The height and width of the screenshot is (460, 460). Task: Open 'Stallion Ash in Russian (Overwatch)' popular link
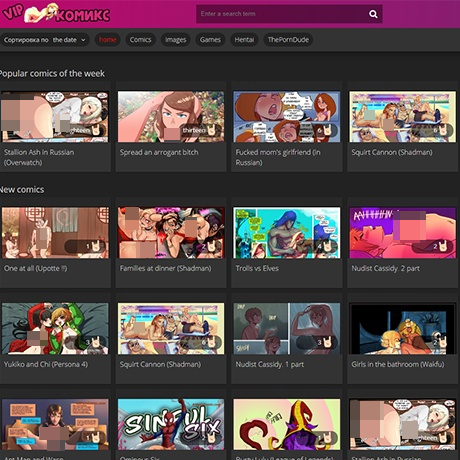tap(39, 157)
